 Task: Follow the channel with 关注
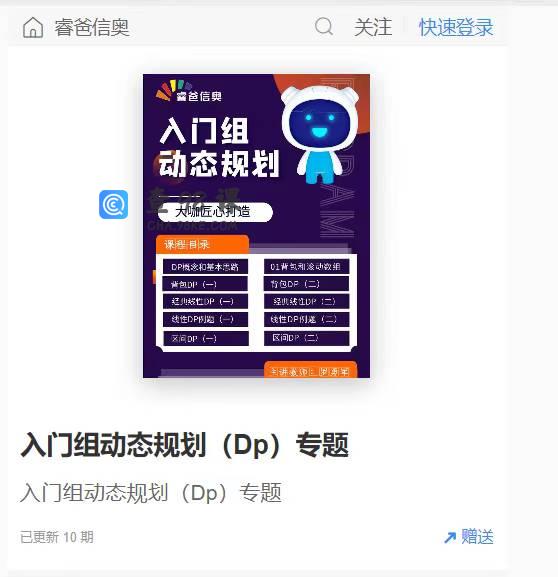pyautogui.click(x=373, y=27)
